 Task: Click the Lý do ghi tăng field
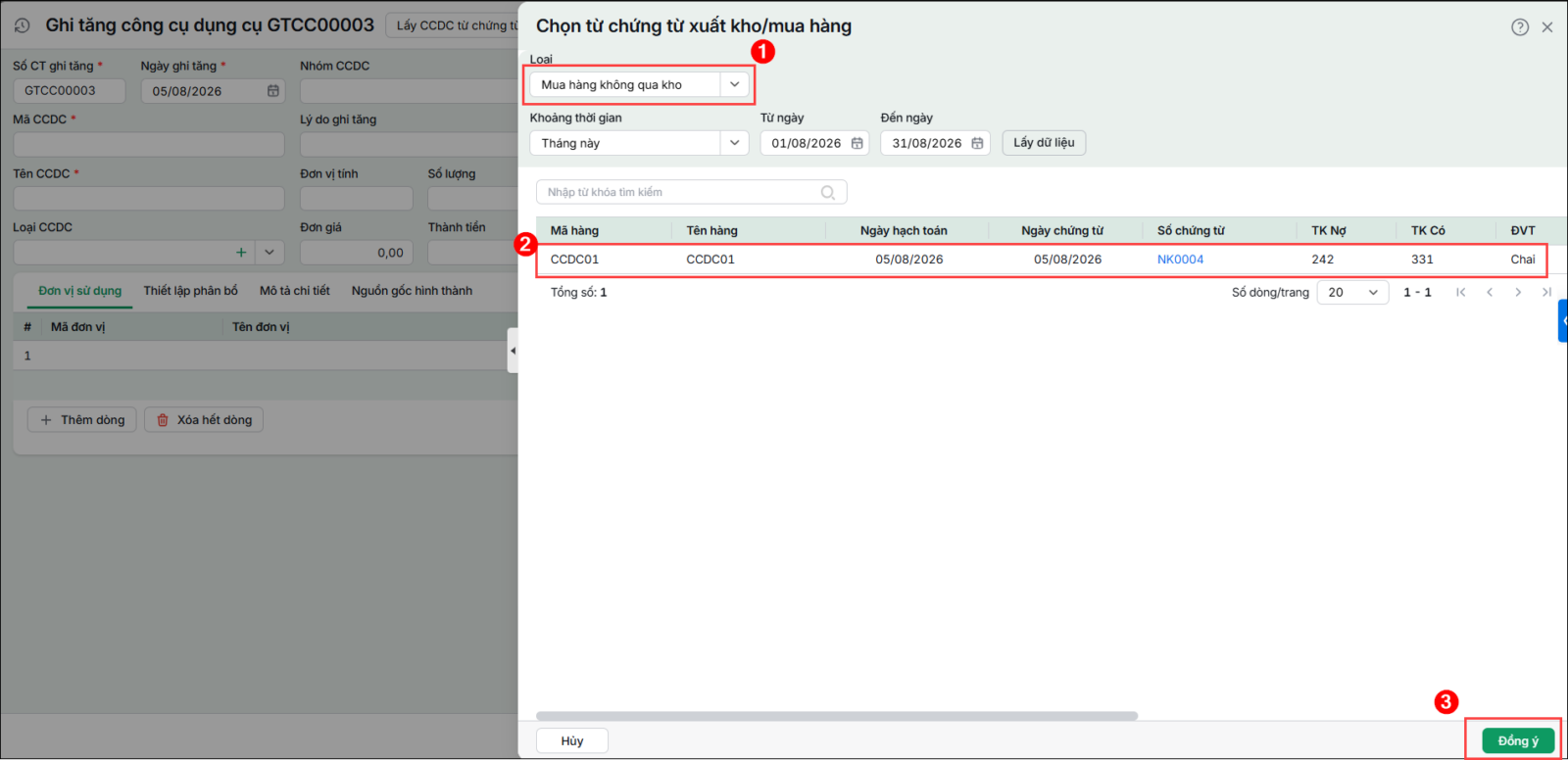coord(409,145)
